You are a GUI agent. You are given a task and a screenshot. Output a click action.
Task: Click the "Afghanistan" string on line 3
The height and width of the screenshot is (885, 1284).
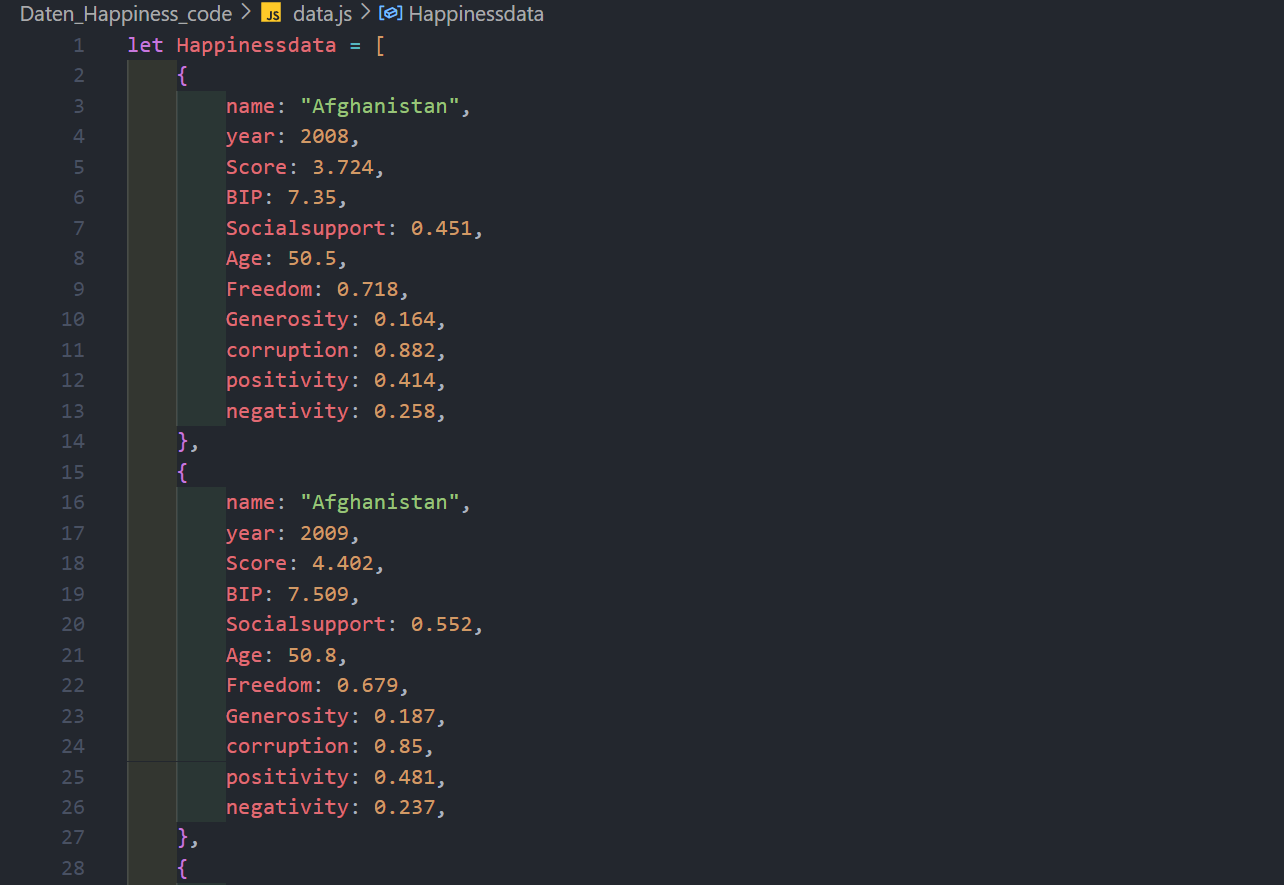379,106
